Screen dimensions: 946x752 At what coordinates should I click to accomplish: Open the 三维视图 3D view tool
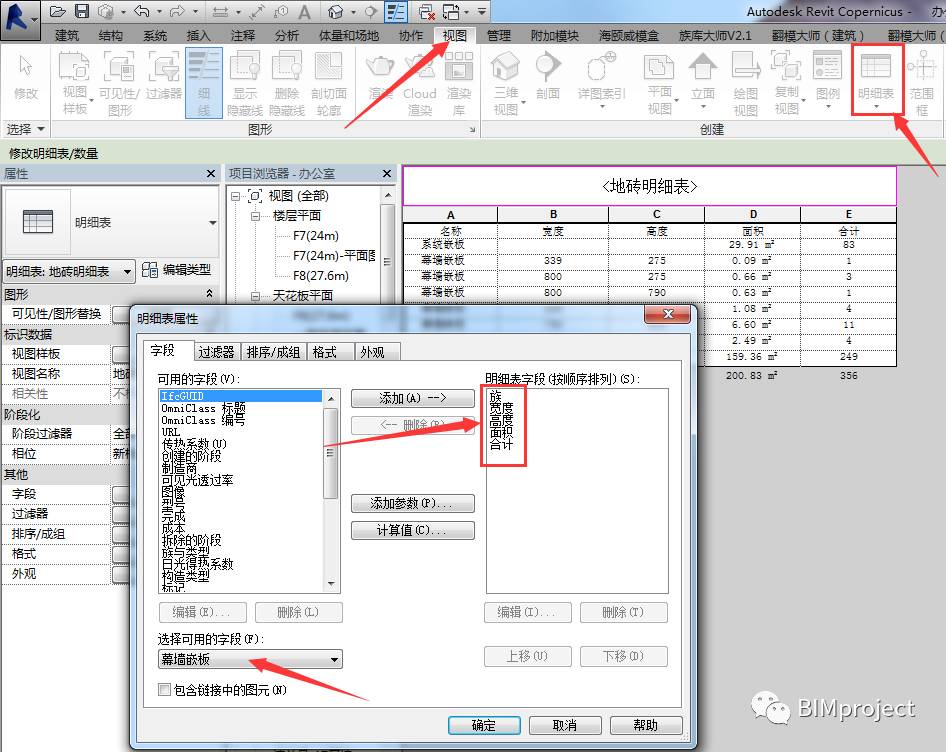point(506,83)
